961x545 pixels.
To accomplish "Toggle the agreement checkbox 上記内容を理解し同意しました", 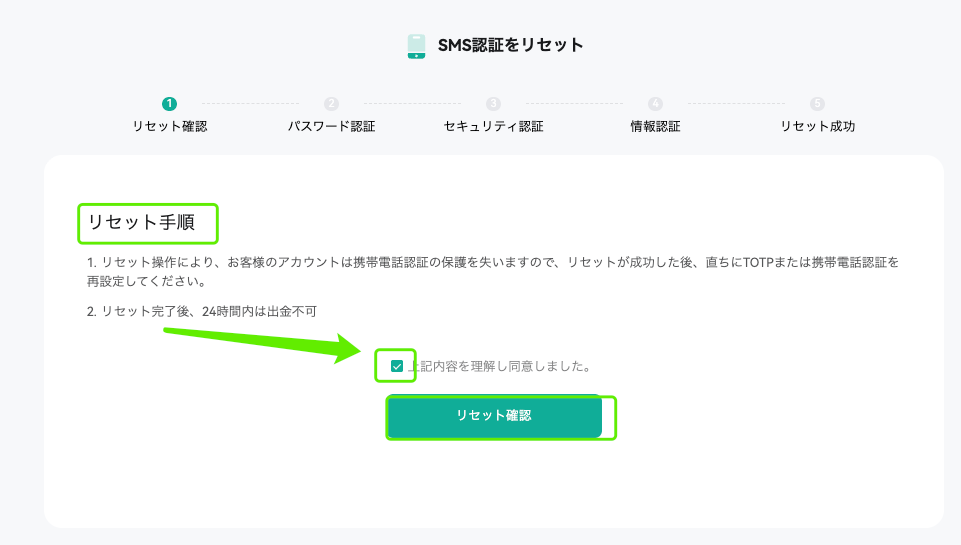I will (397, 366).
